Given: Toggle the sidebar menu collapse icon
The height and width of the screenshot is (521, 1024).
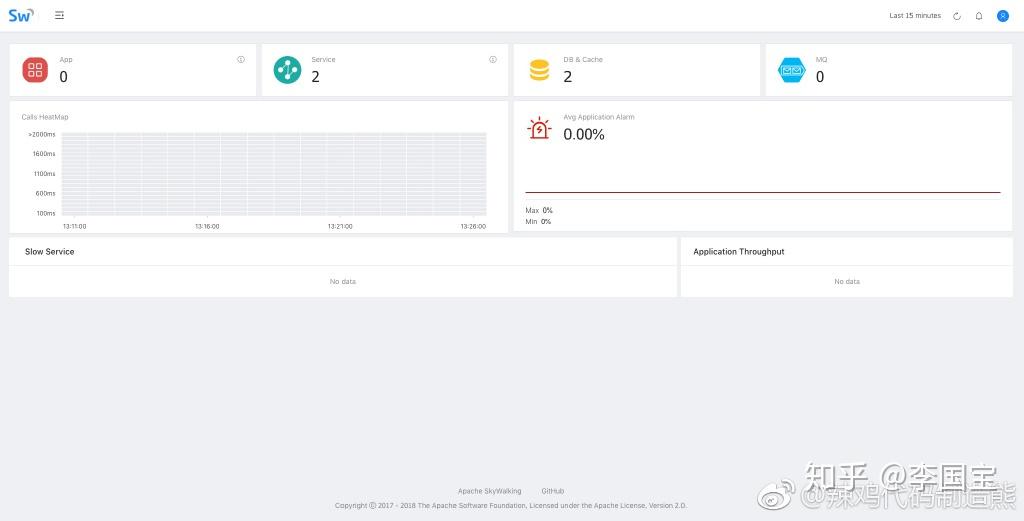Looking at the screenshot, I should coord(60,15).
